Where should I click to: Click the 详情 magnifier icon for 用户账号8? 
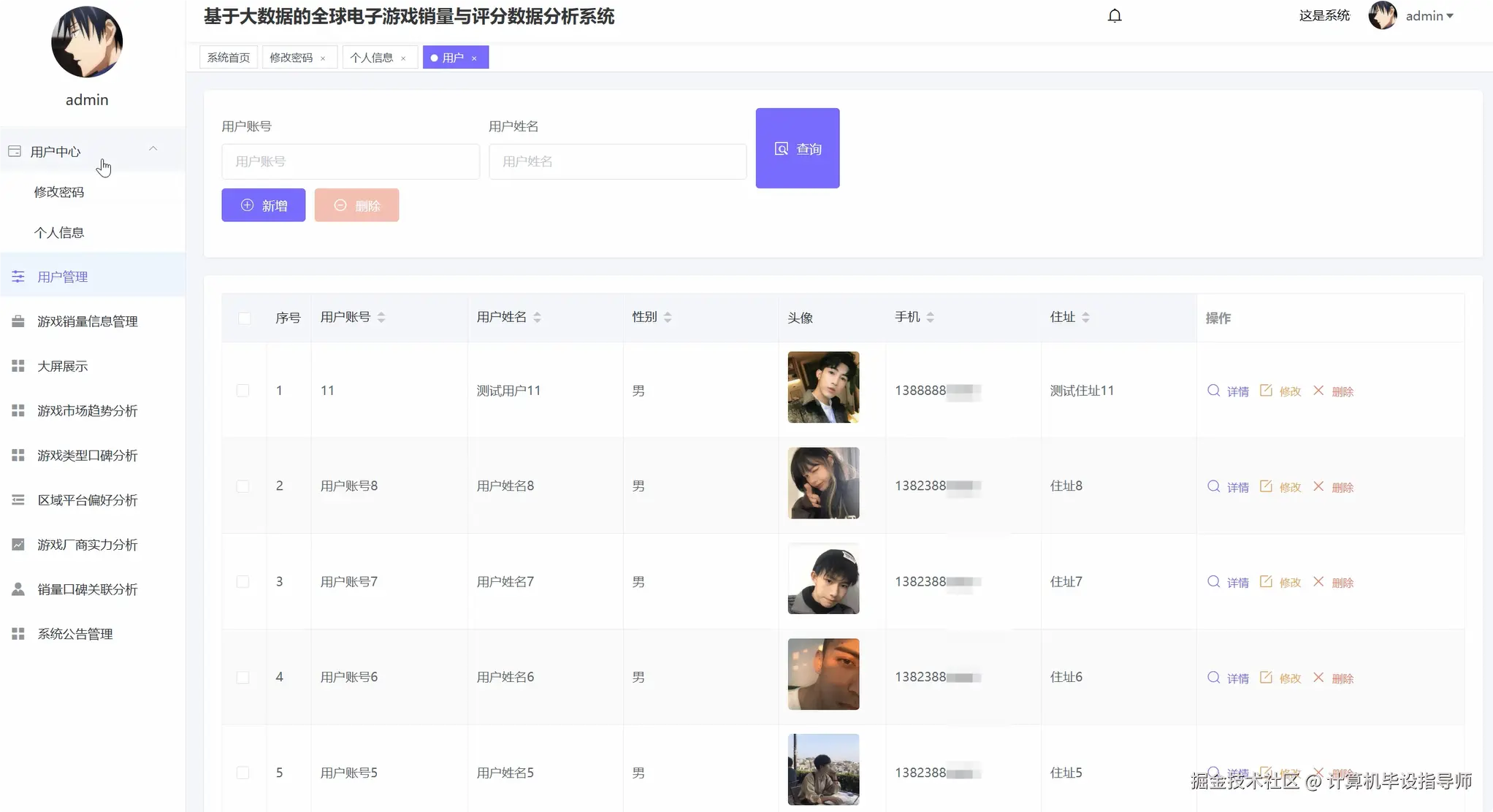point(1213,486)
